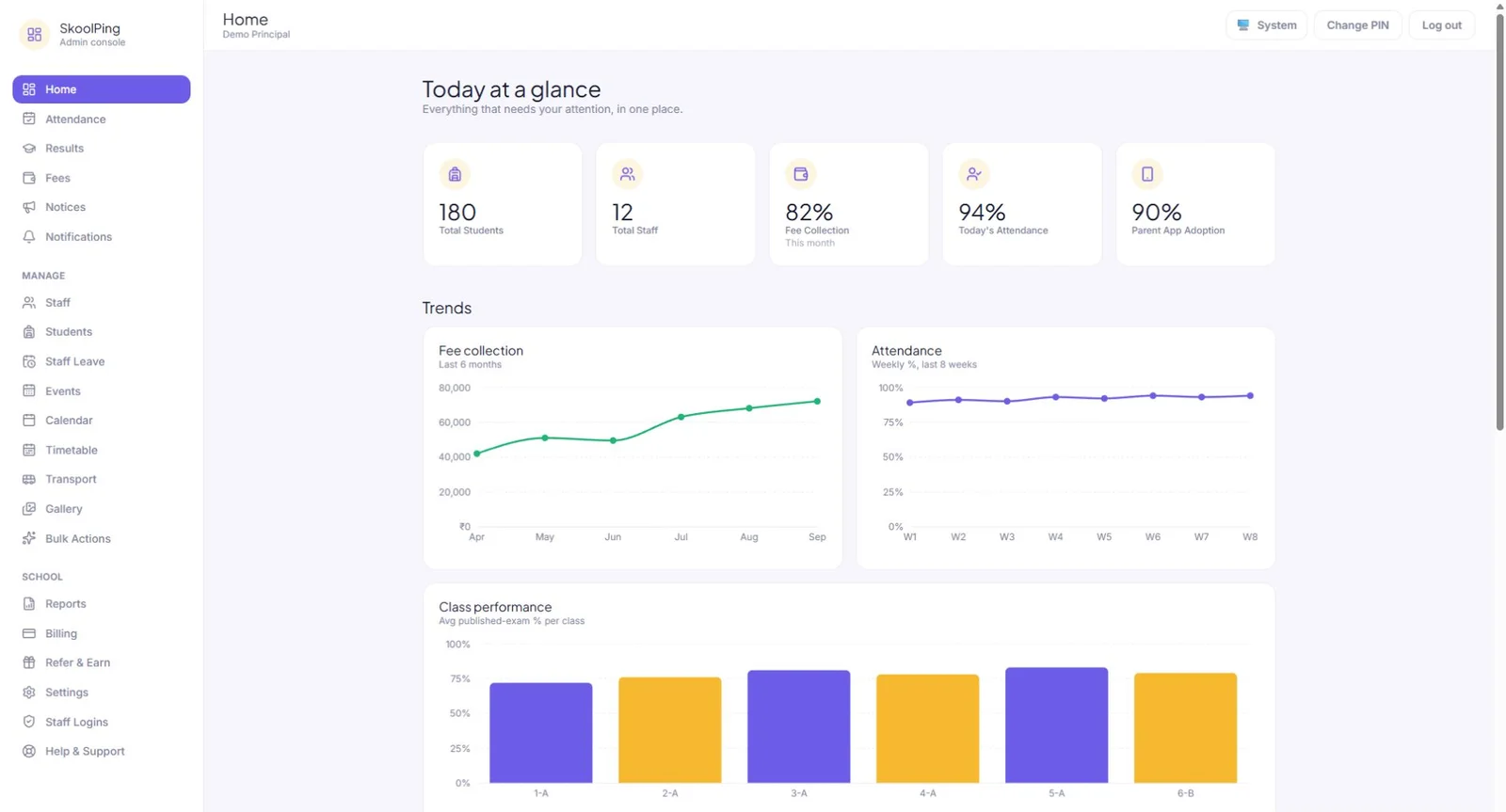Open the Reports menu item
This screenshot has height=812, width=1506.
pyautogui.click(x=102, y=604)
